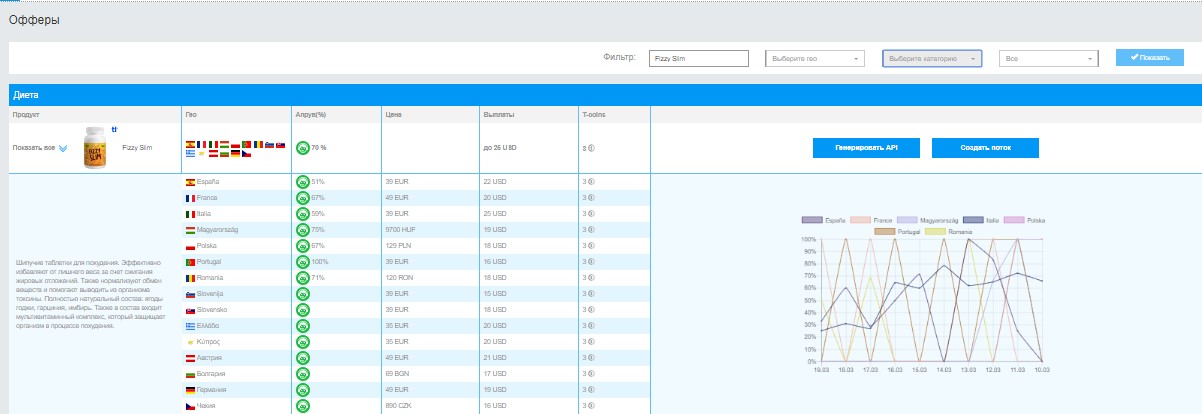Click the approve icon in the Ελλάδα row

tap(302, 326)
